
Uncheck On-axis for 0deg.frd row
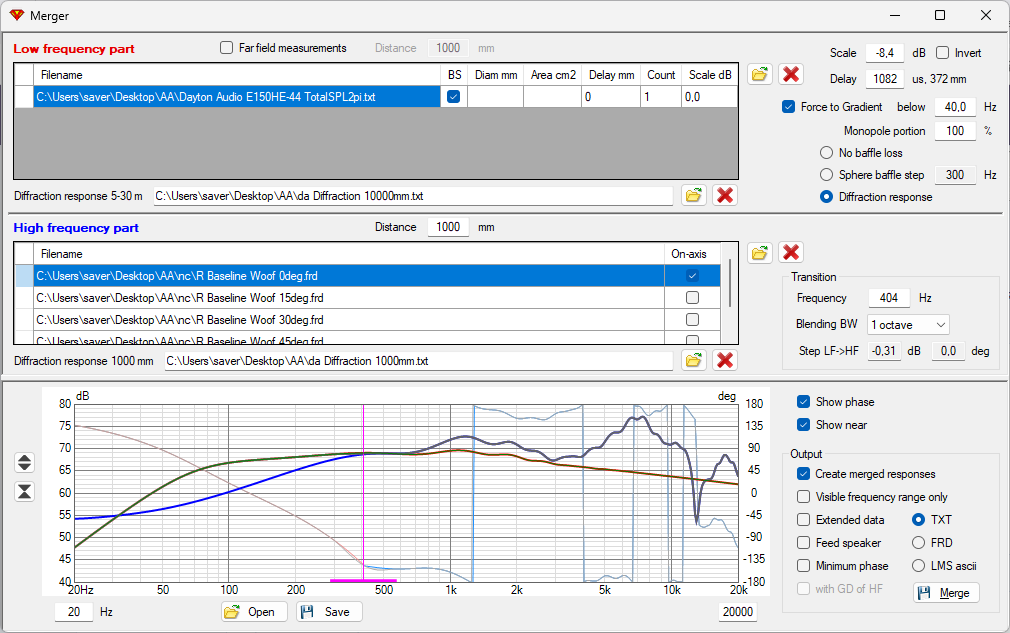pyautogui.click(x=692, y=276)
